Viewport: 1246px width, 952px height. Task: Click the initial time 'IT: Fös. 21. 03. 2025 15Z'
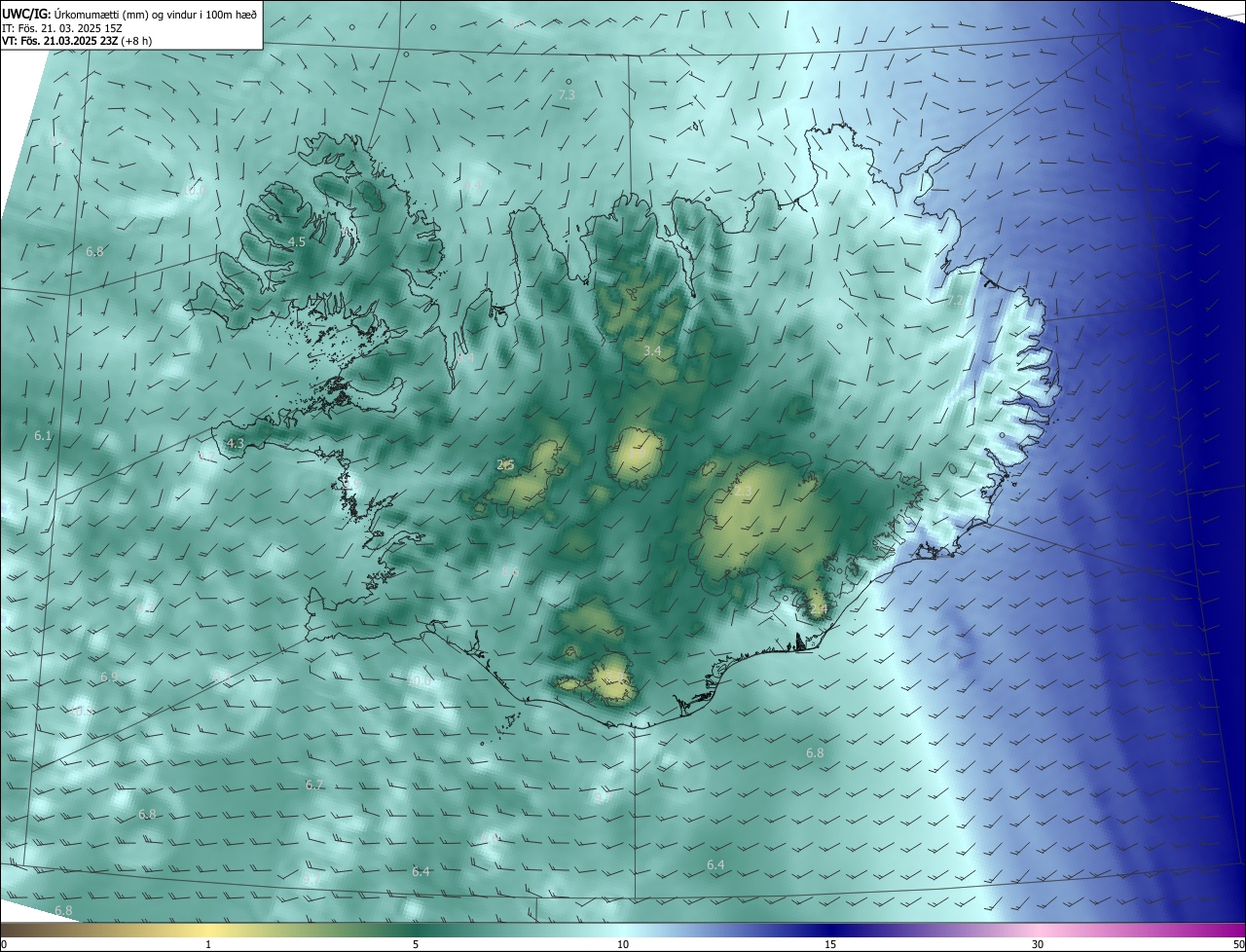click(x=61, y=27)
